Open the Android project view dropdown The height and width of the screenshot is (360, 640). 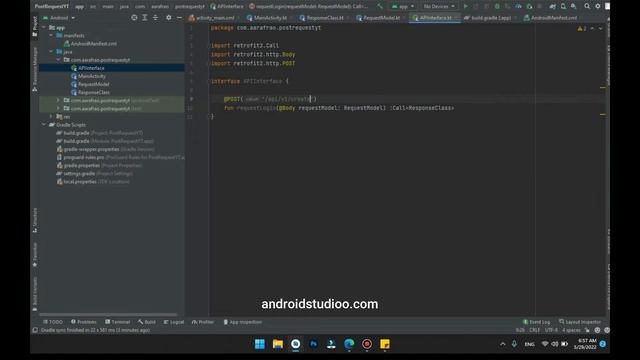(x=59, y=18)
